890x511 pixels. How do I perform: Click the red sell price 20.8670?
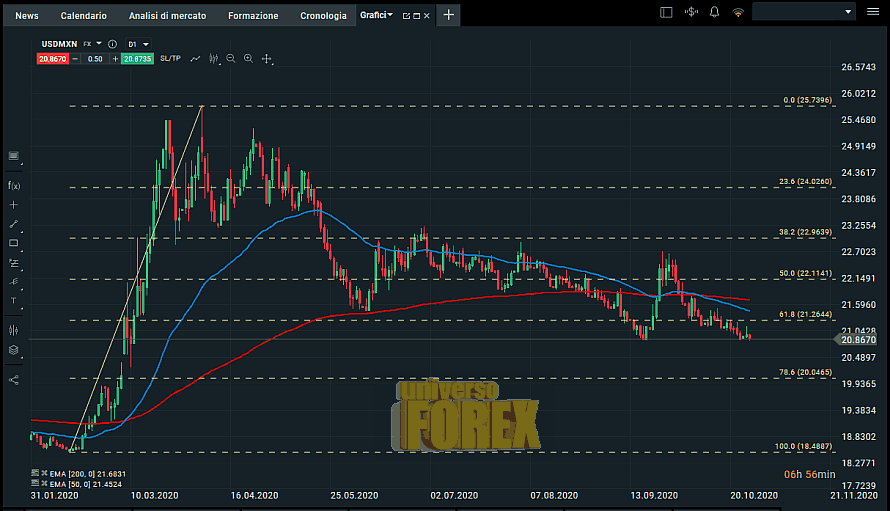click(53, 59)
